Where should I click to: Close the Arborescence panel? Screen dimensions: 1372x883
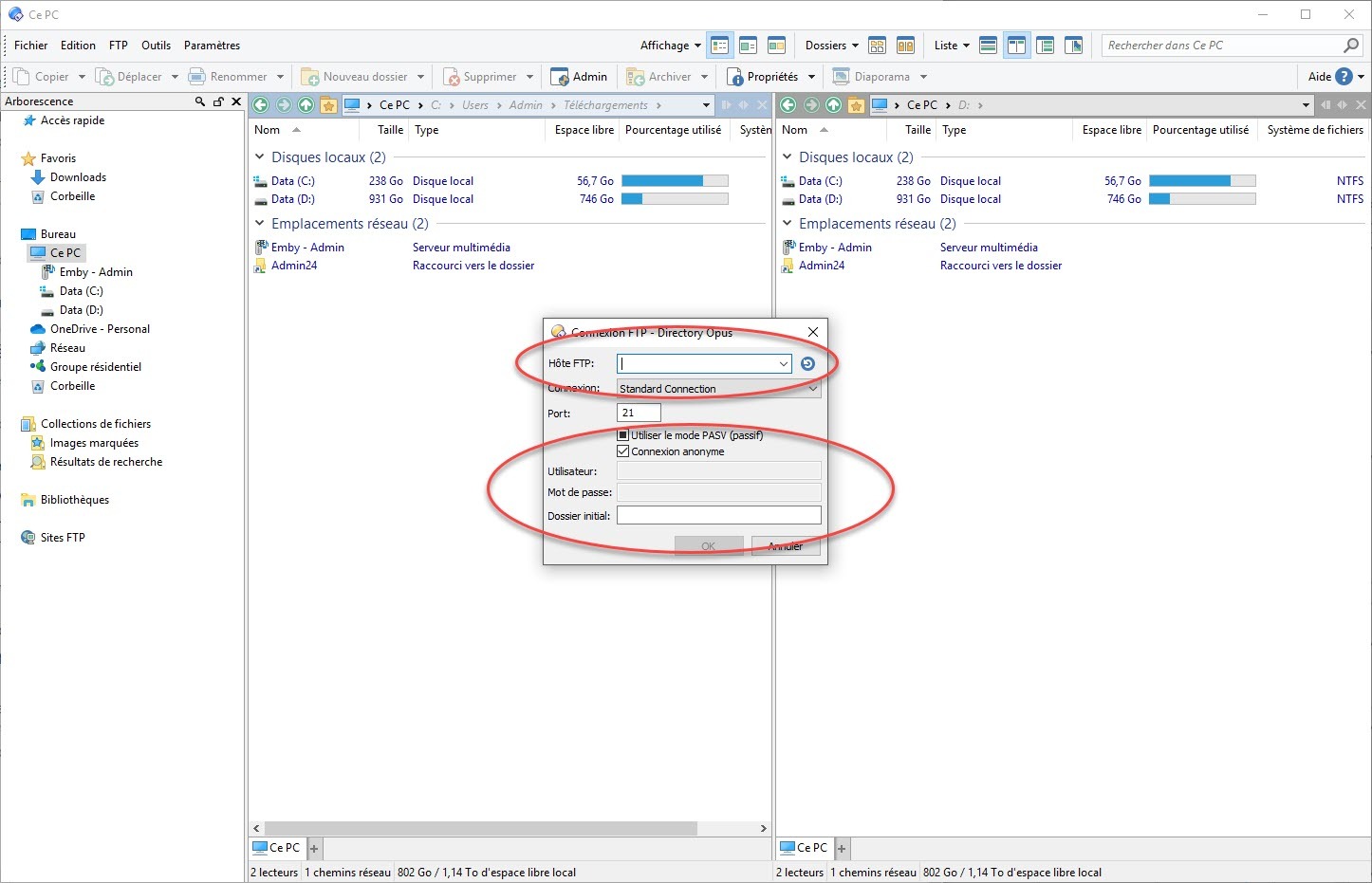click(x=237, y=101)
